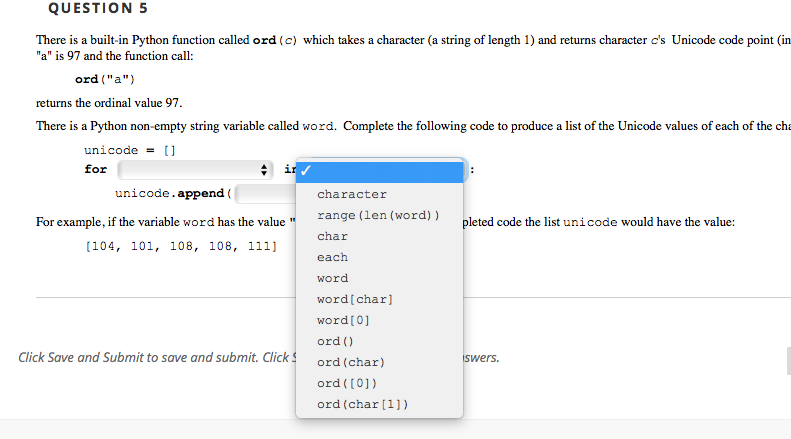Select the 'word' option
The height and width of the screenshot is (439, 791).
click(333, 278)
